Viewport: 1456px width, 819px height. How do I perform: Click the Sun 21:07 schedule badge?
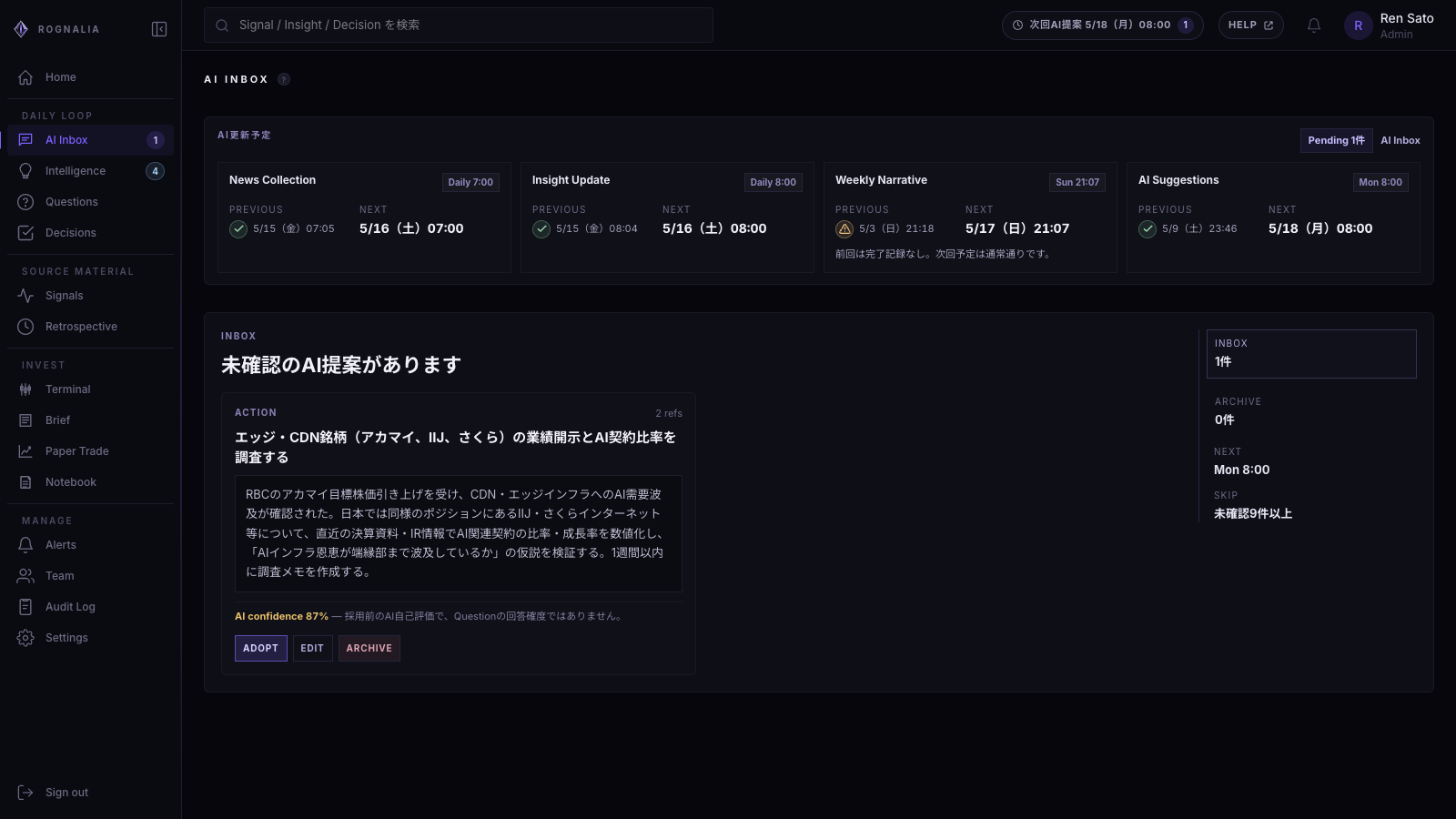coord(1077,182)
